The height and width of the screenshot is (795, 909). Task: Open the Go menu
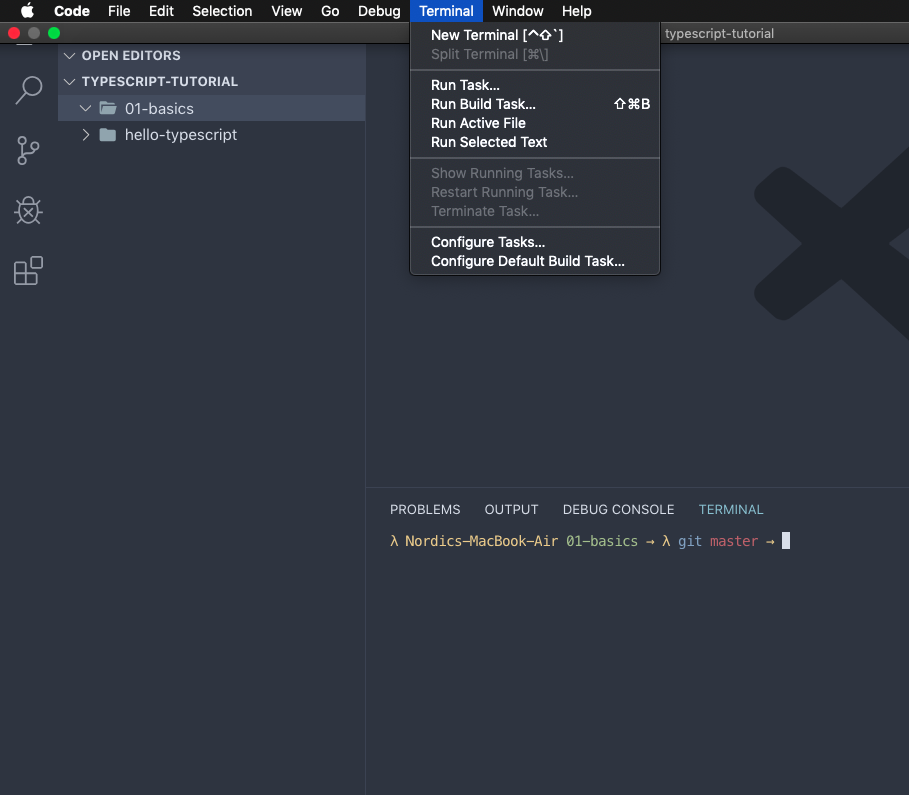[x=330, y=11]
